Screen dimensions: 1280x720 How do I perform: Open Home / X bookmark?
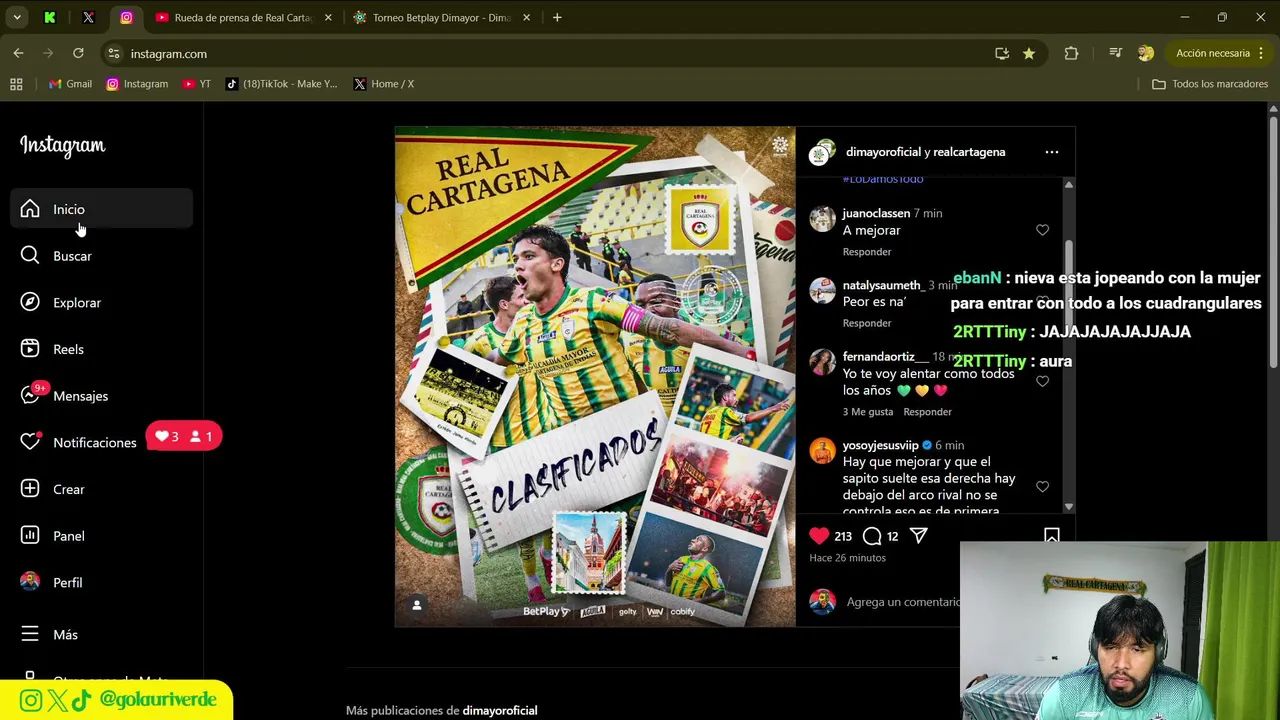pos(384,84)
